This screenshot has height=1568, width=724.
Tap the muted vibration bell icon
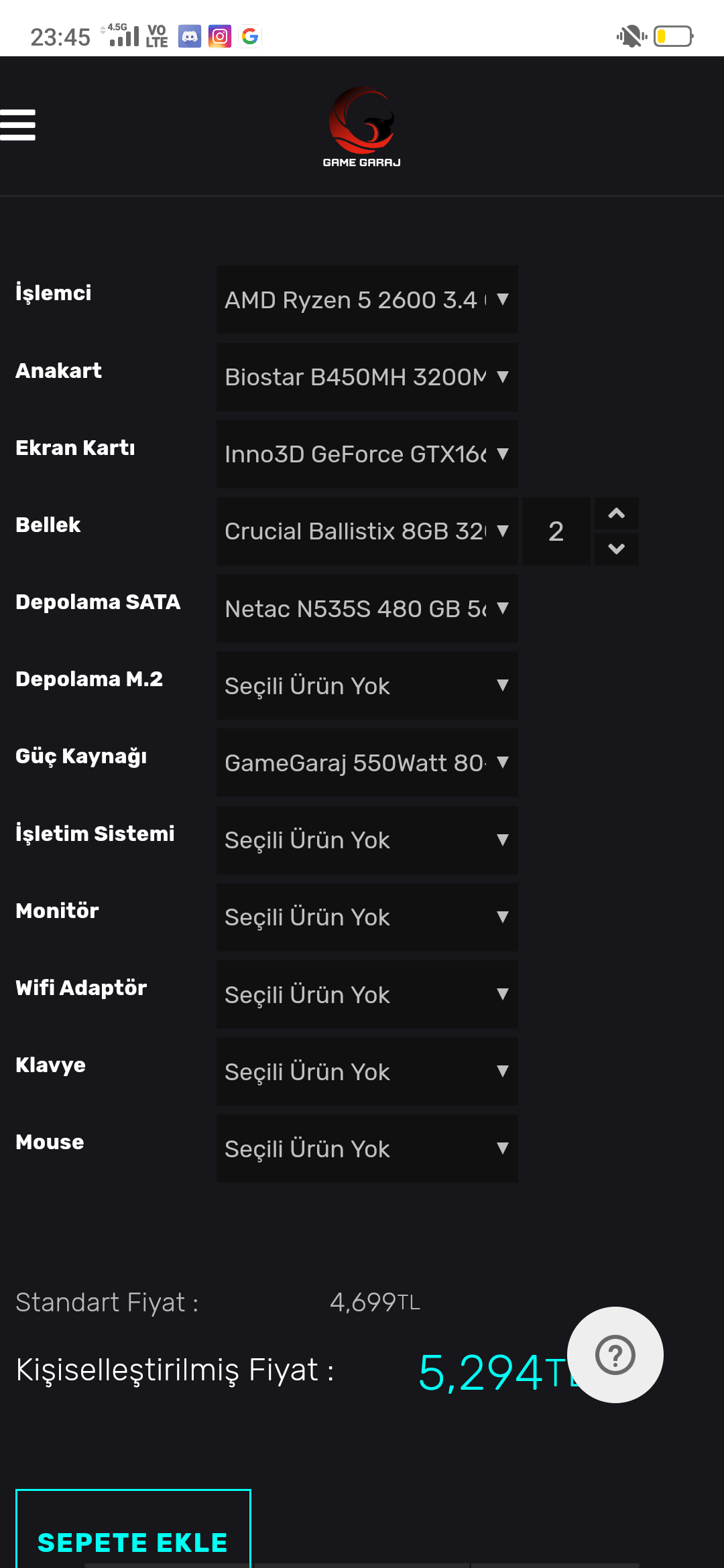pos(631,36)
